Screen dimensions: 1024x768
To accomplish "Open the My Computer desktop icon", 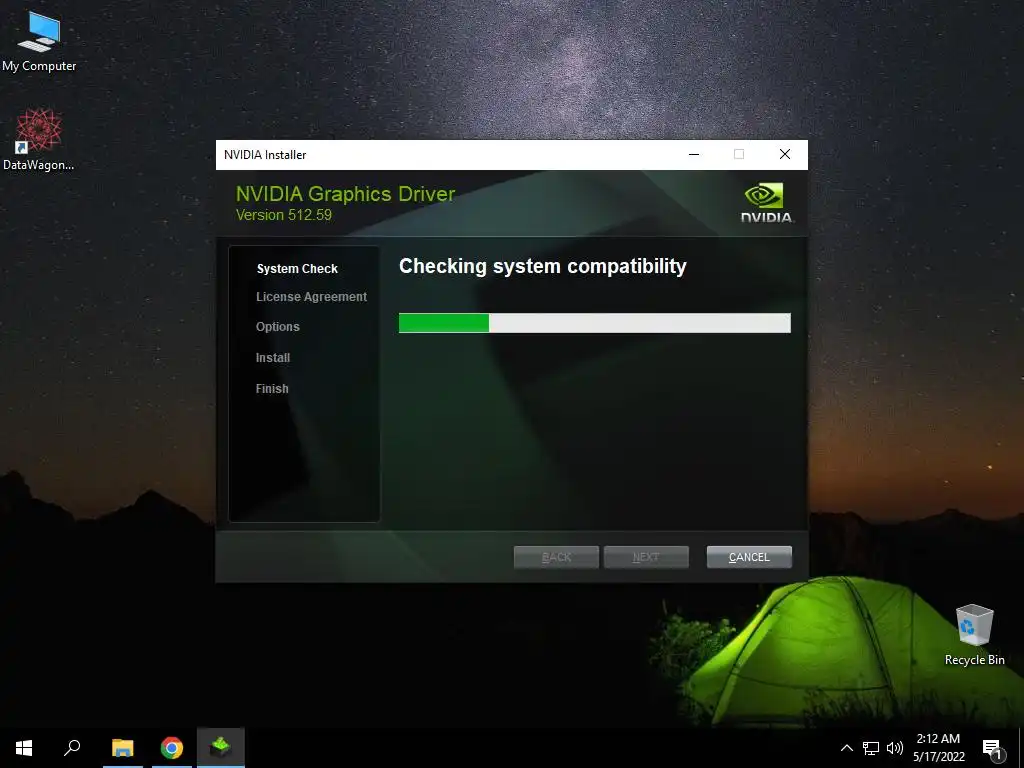I will (x=39, y=41).
